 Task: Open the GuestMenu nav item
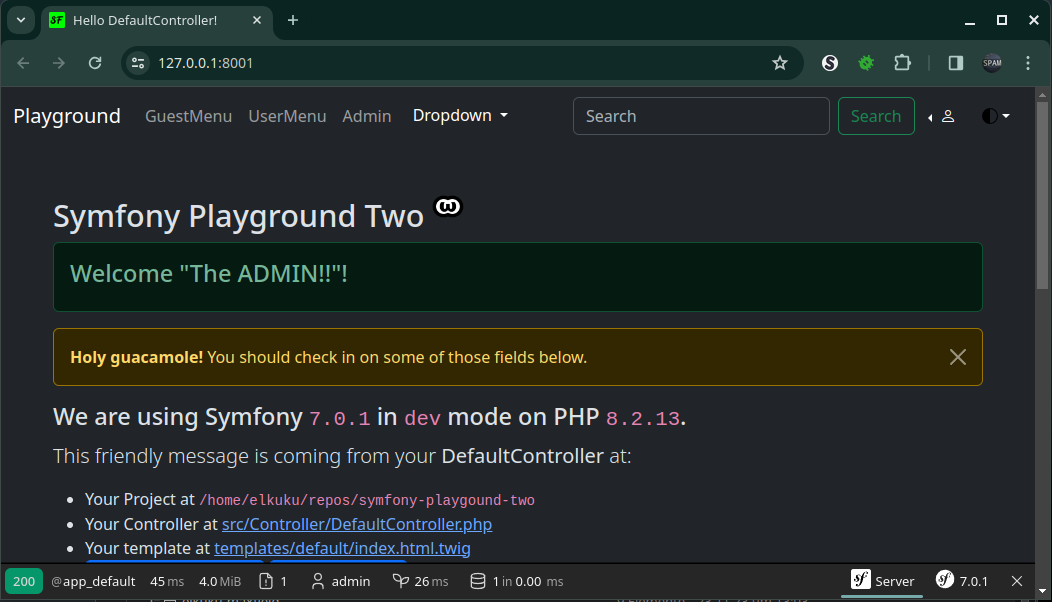(x=189, y=116)
